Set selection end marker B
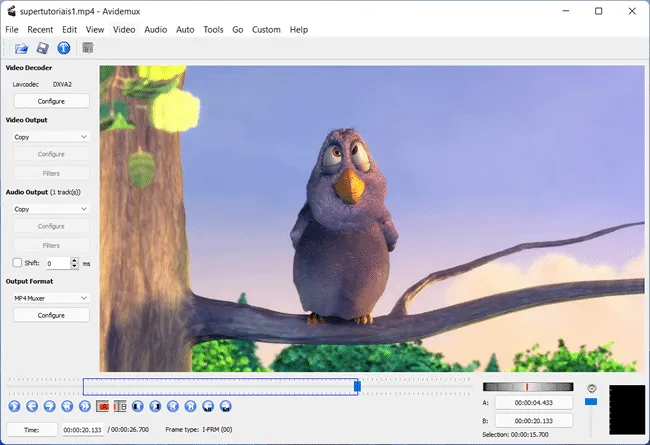650x445 pixels. (120, 406)
